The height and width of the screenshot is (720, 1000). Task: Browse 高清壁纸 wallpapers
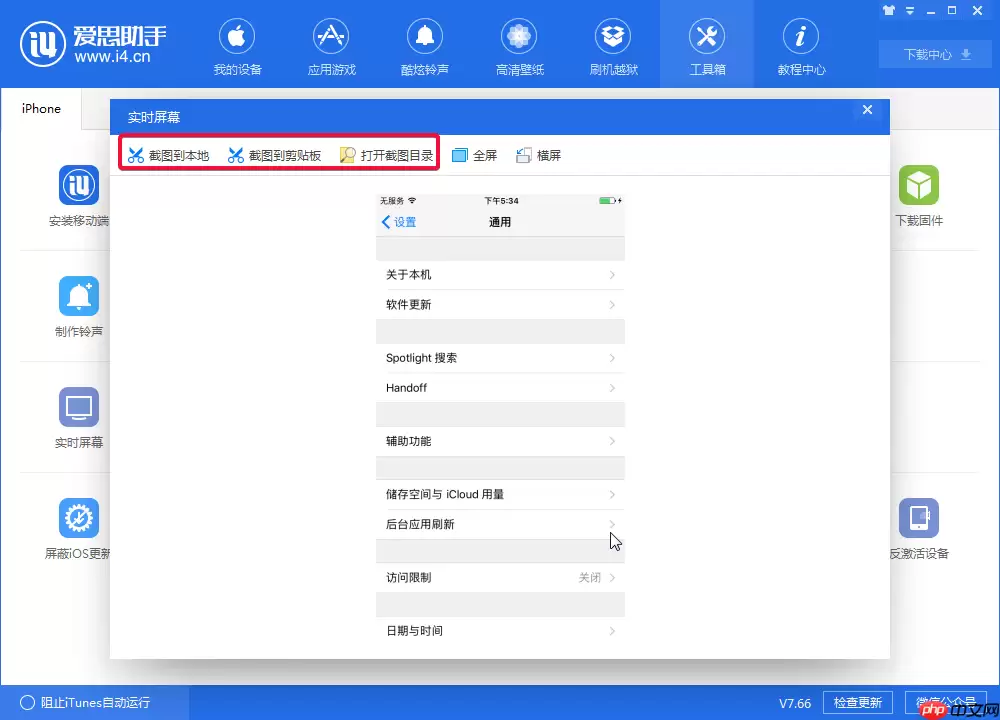(518, 44)
